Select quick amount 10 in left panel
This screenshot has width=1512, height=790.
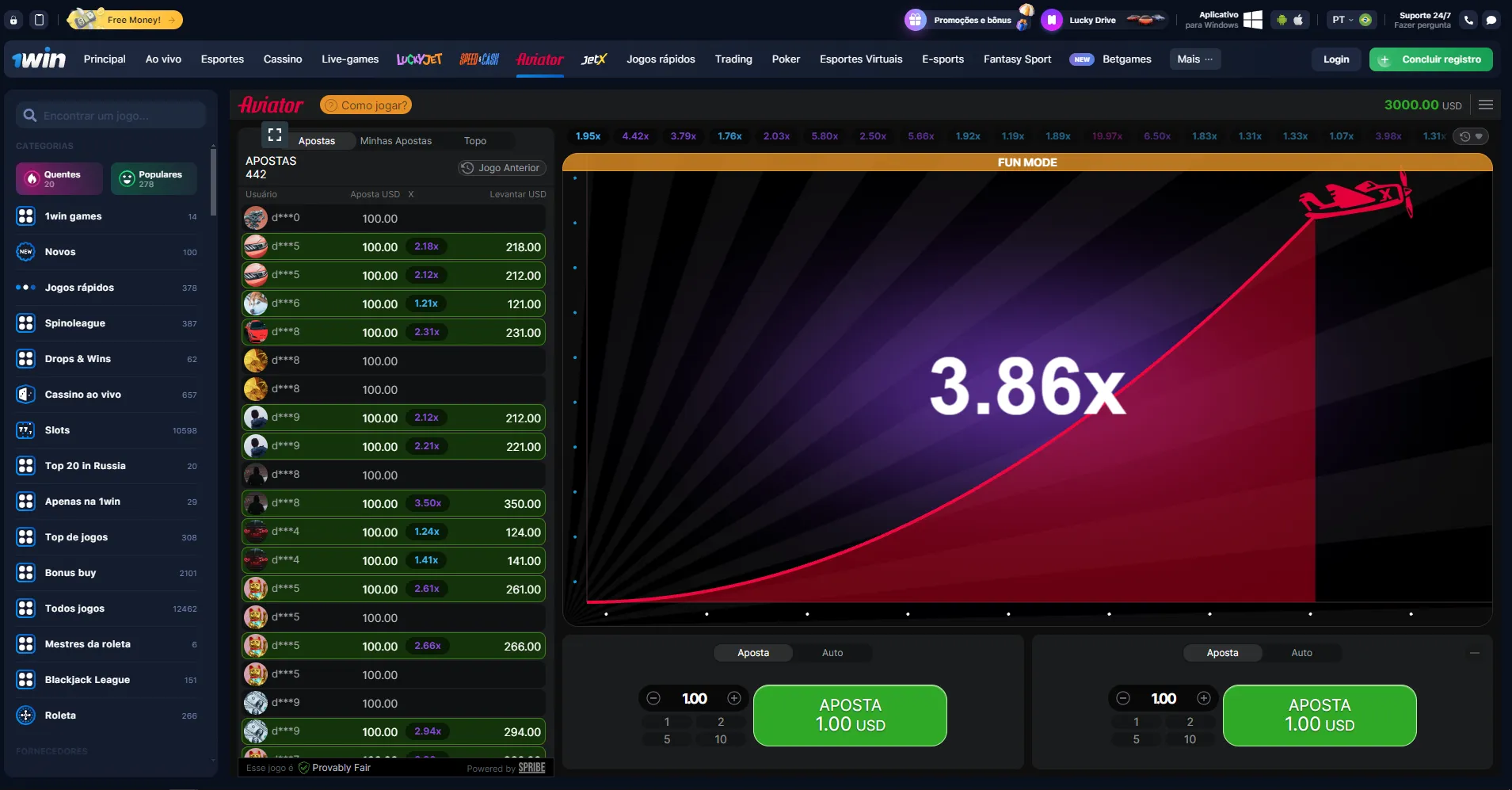pyautogui.click(x=721, y=739)
